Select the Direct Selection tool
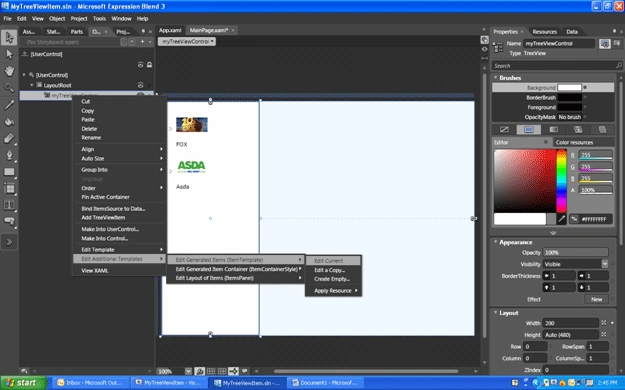625x390 pixels. pos(9,54)
